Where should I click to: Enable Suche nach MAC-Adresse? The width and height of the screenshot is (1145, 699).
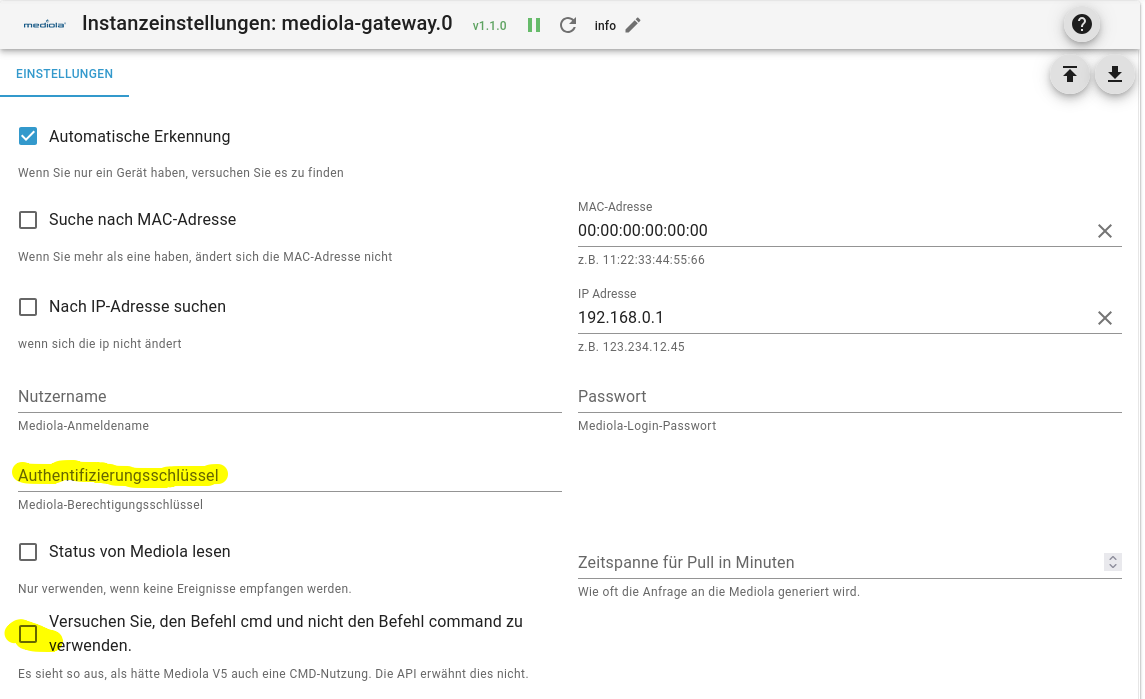pyautogui.click(x=28, y=220)
